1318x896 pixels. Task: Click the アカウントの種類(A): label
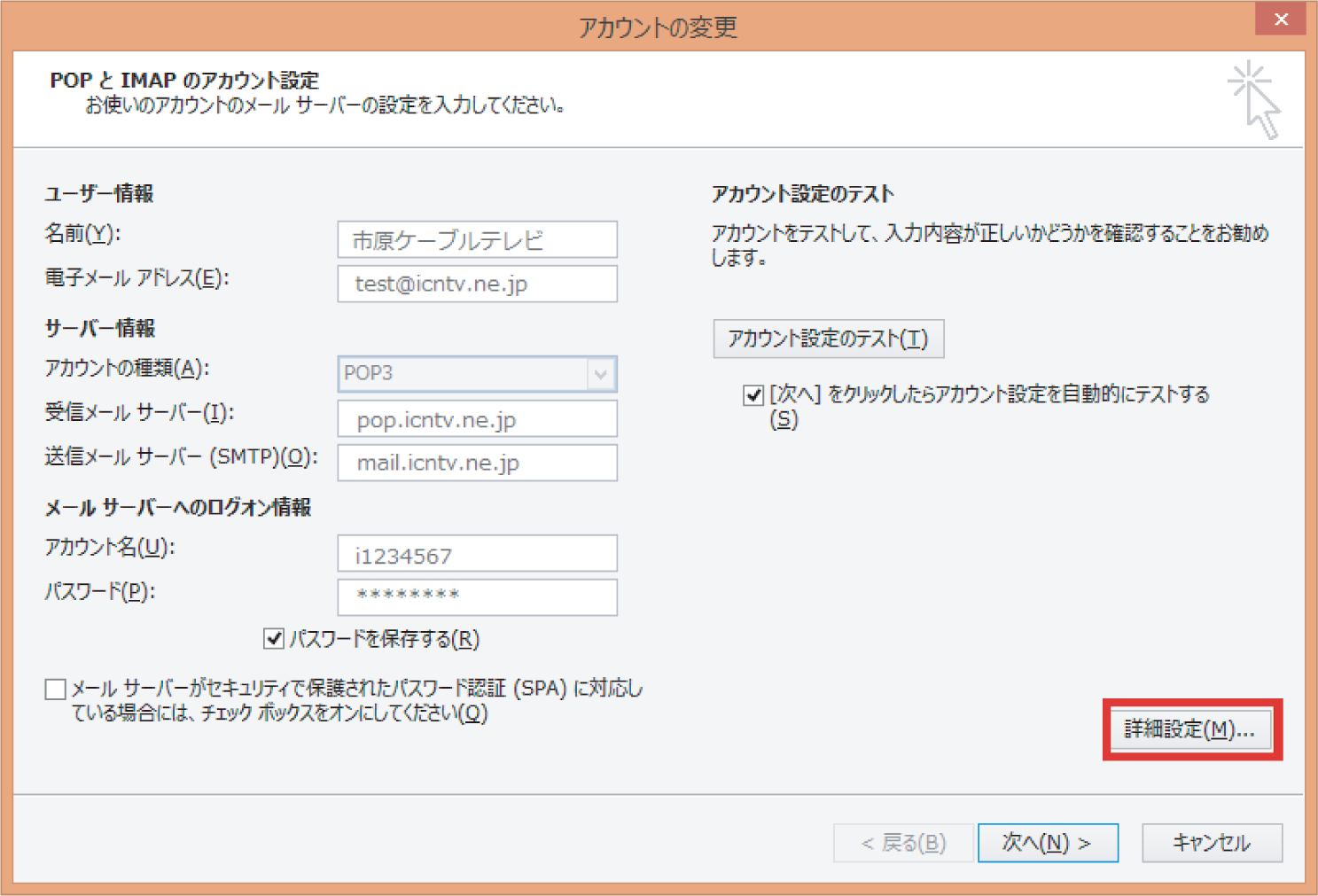click(128, 368)
